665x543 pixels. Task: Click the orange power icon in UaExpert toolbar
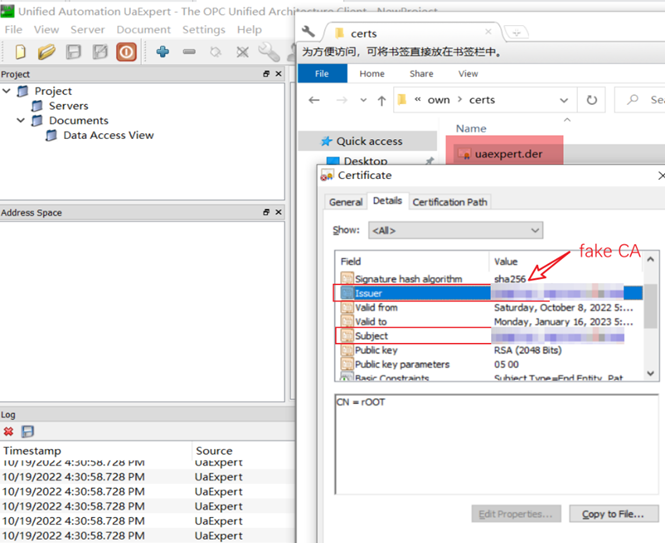[x=126, y=52]
